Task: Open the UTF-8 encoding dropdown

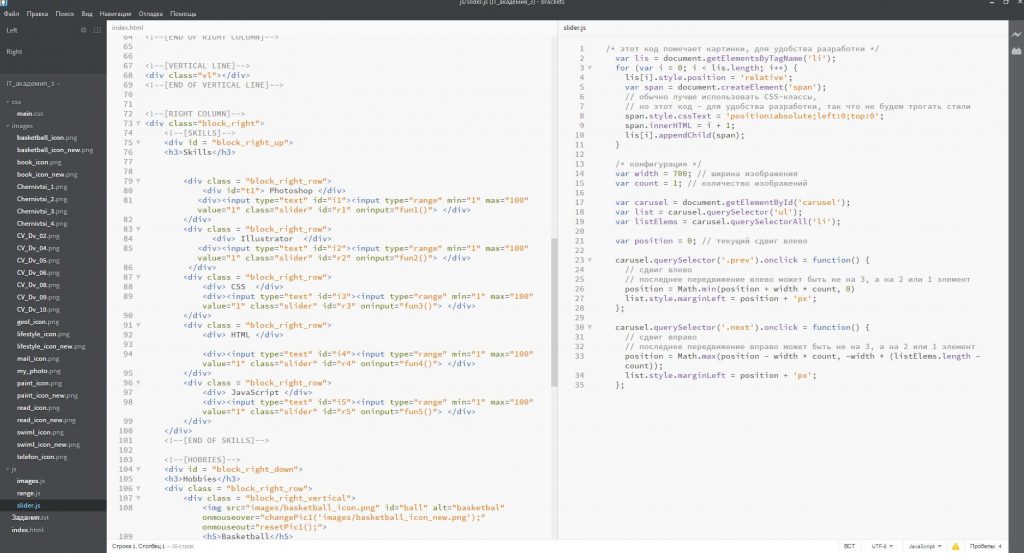Action: pos(882,546)
